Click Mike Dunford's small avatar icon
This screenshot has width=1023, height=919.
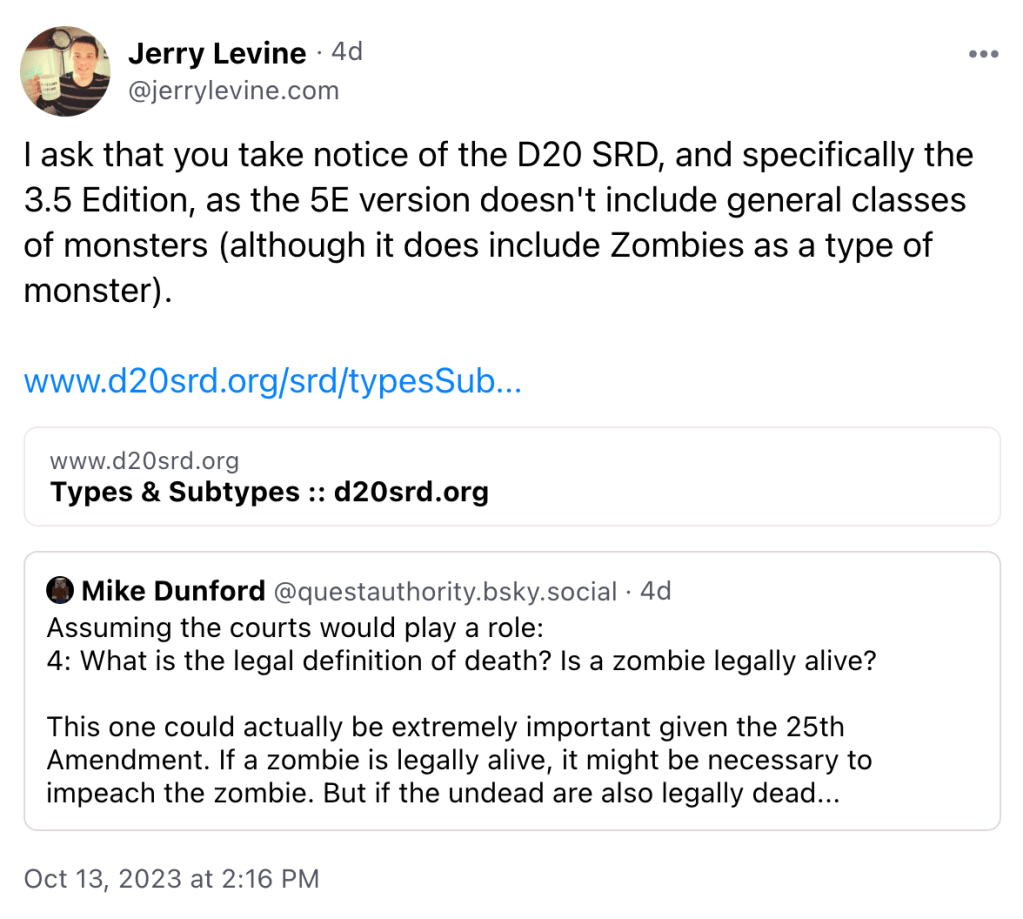click(x=60, y=591)
